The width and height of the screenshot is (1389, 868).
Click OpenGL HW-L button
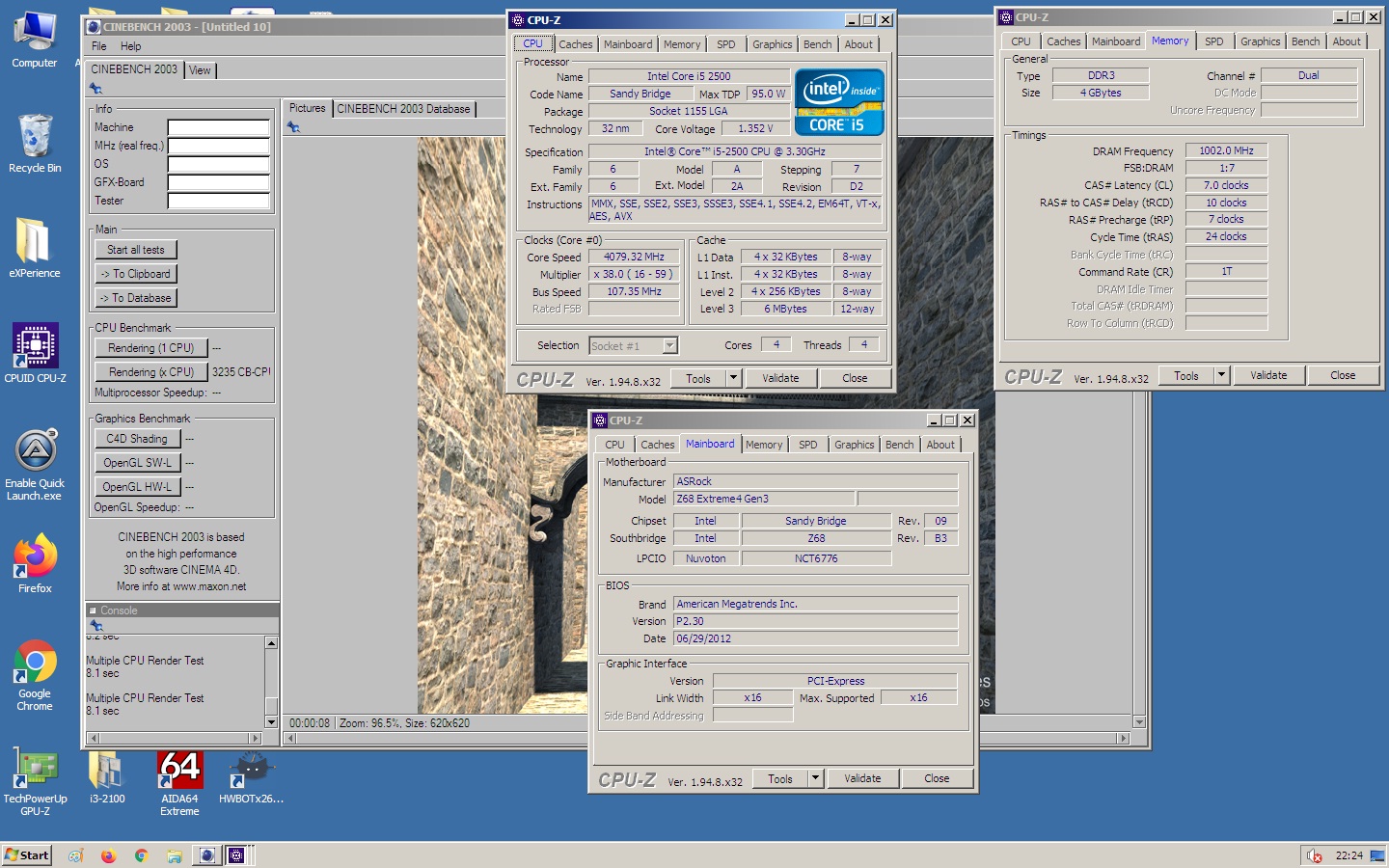click(137, 487)
